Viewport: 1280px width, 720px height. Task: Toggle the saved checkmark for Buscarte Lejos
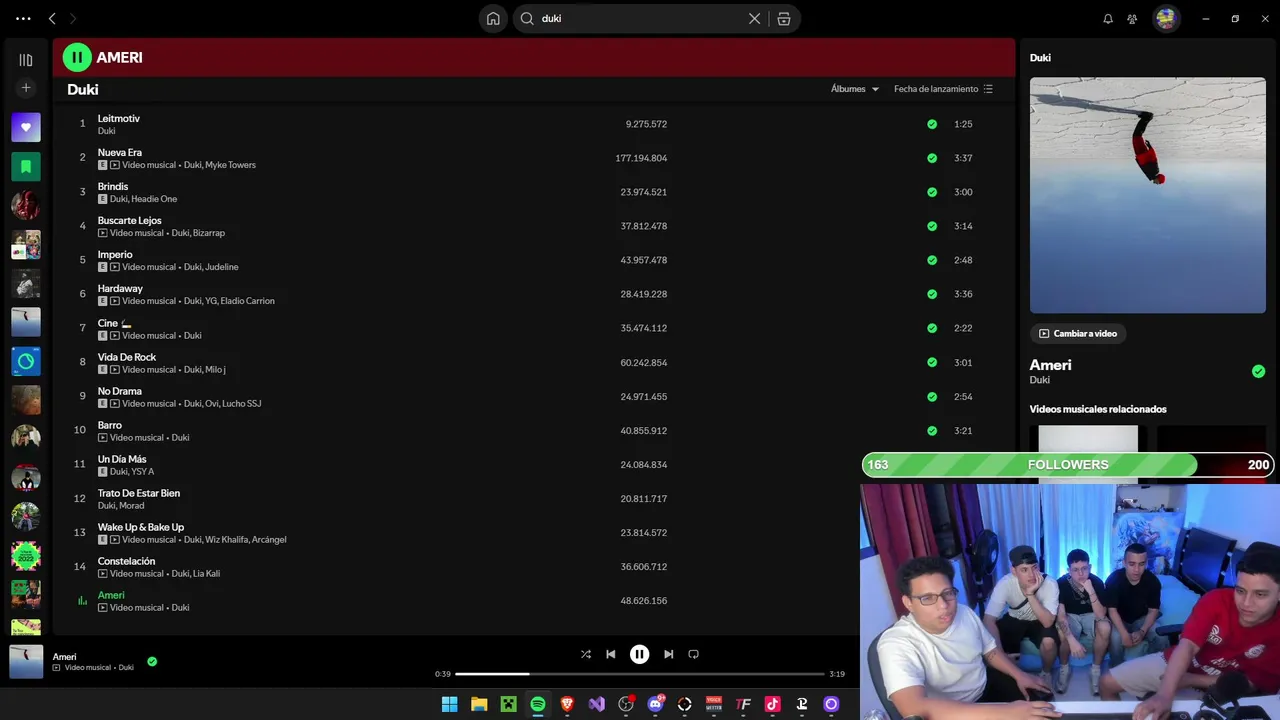coord(932,226)
